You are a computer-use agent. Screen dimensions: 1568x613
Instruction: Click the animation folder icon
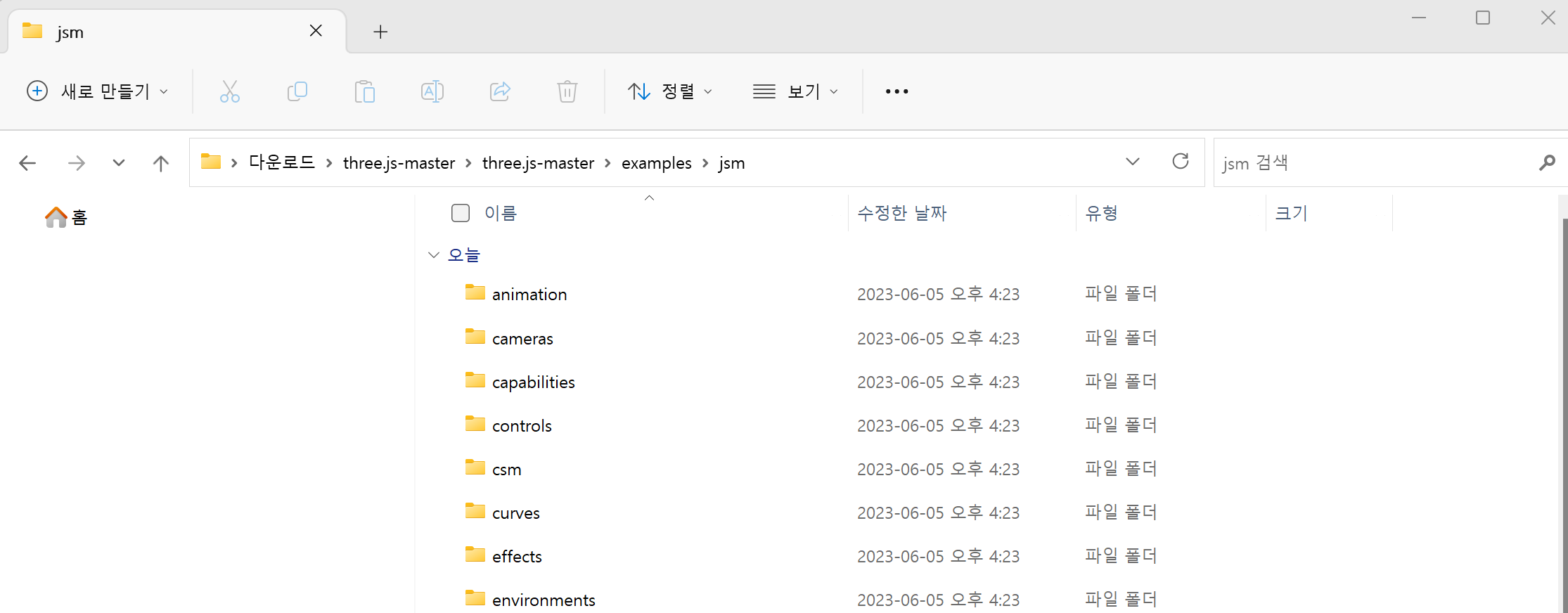point(475,292)
